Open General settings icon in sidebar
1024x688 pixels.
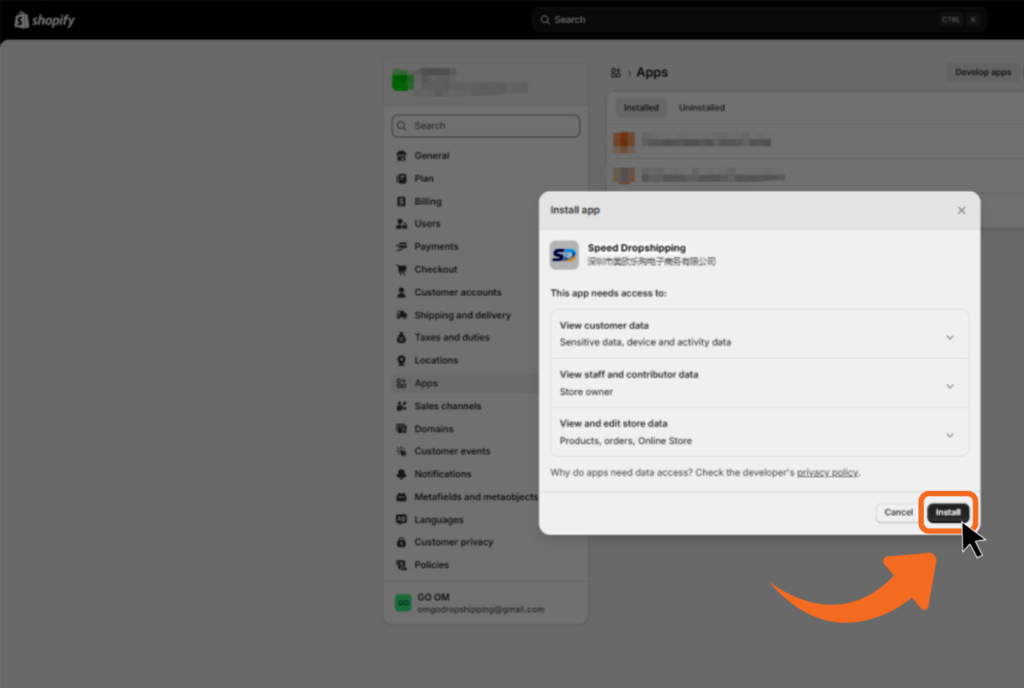coord(402,156)
